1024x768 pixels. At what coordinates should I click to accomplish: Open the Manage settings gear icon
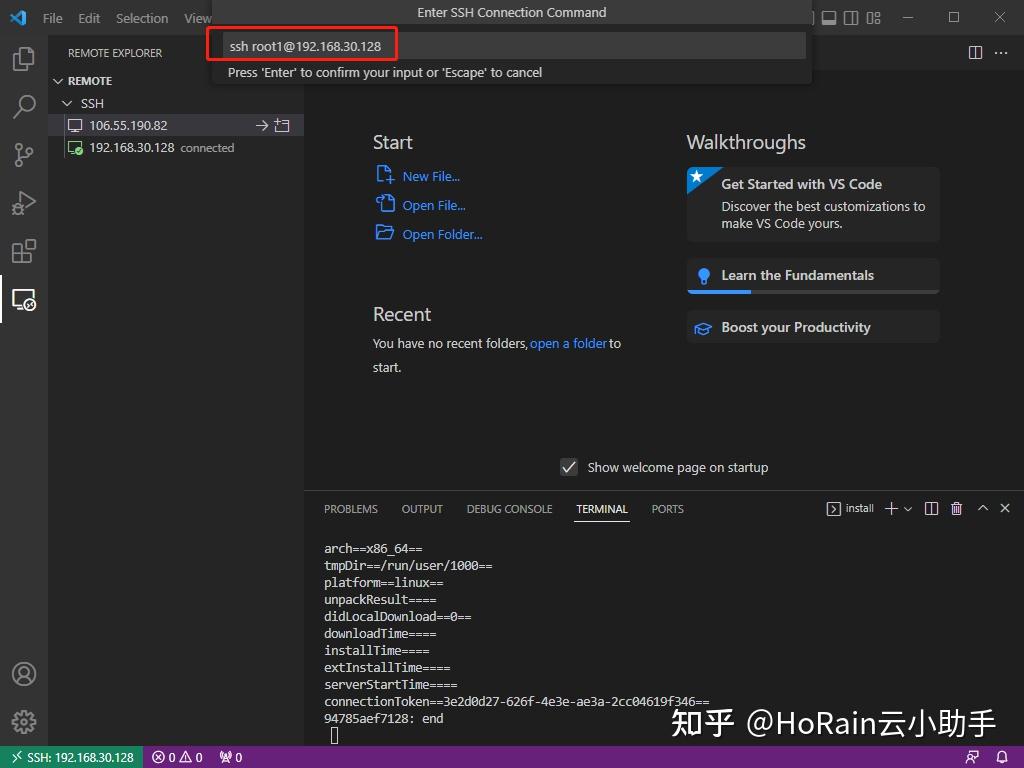[x=24, y=722]
